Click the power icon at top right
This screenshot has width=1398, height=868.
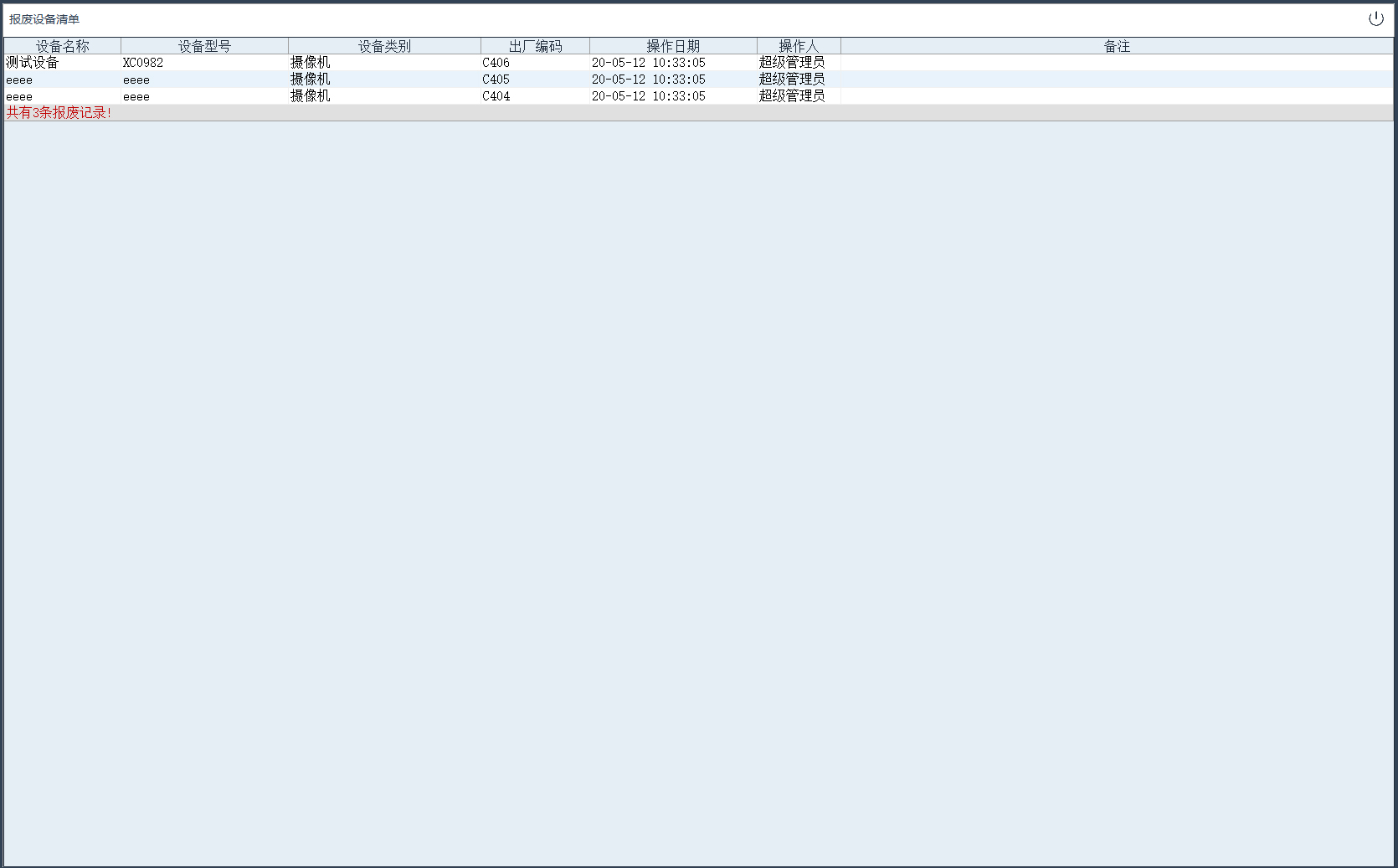pos(1375,18)
